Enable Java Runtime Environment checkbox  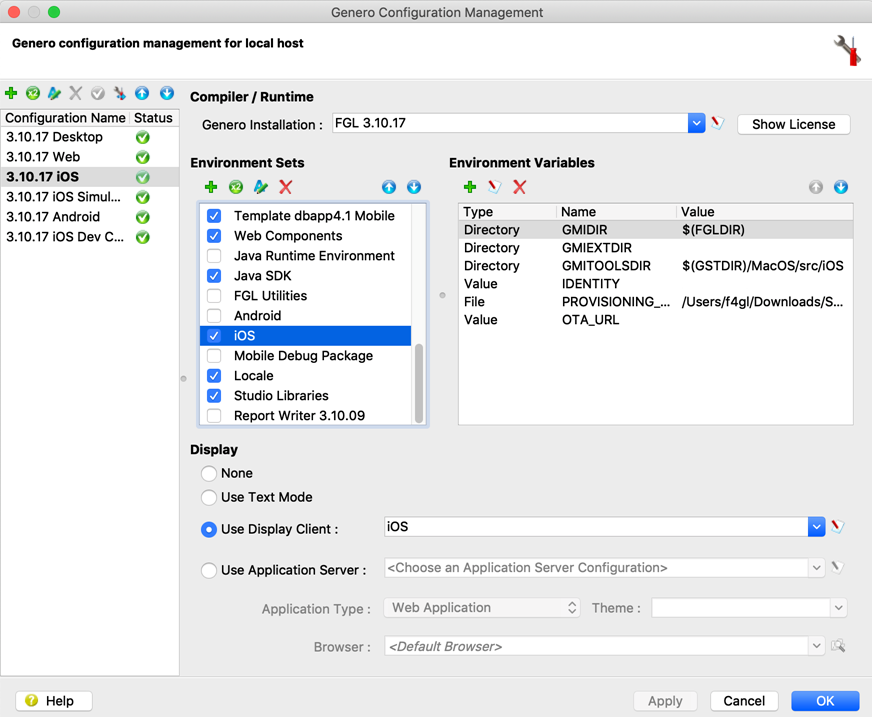(214, 256)
